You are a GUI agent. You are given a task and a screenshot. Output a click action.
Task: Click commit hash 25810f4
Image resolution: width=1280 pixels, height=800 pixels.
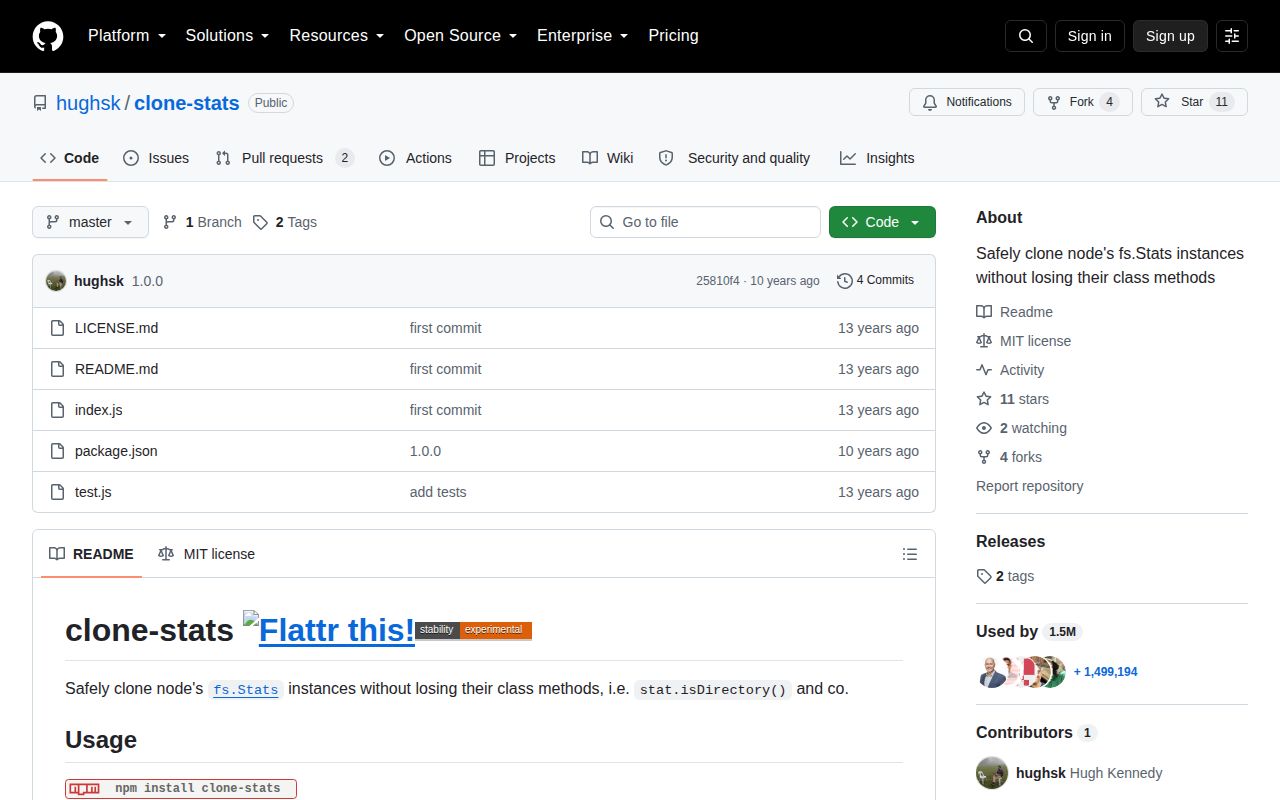(x=718, y=281)
